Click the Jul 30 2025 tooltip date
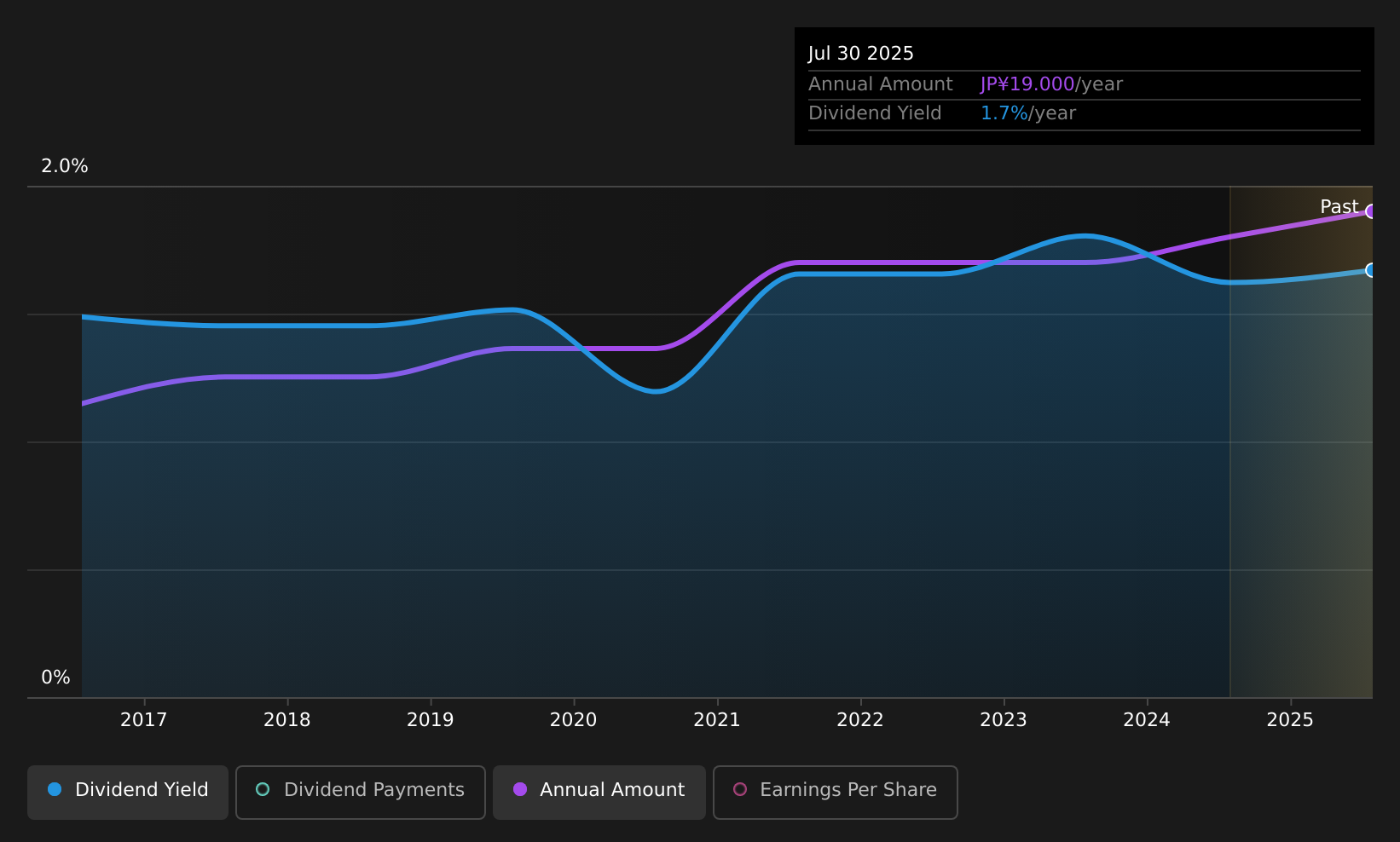 click(x=861, y=54)
